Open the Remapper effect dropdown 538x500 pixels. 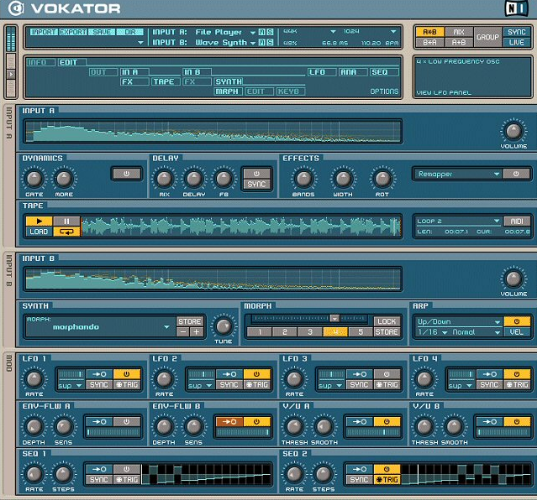(496, 174)
